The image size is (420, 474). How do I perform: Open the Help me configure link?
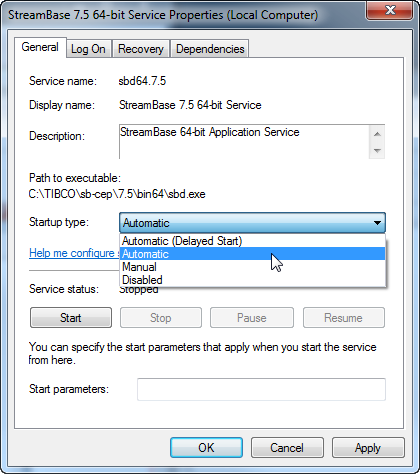74,253
